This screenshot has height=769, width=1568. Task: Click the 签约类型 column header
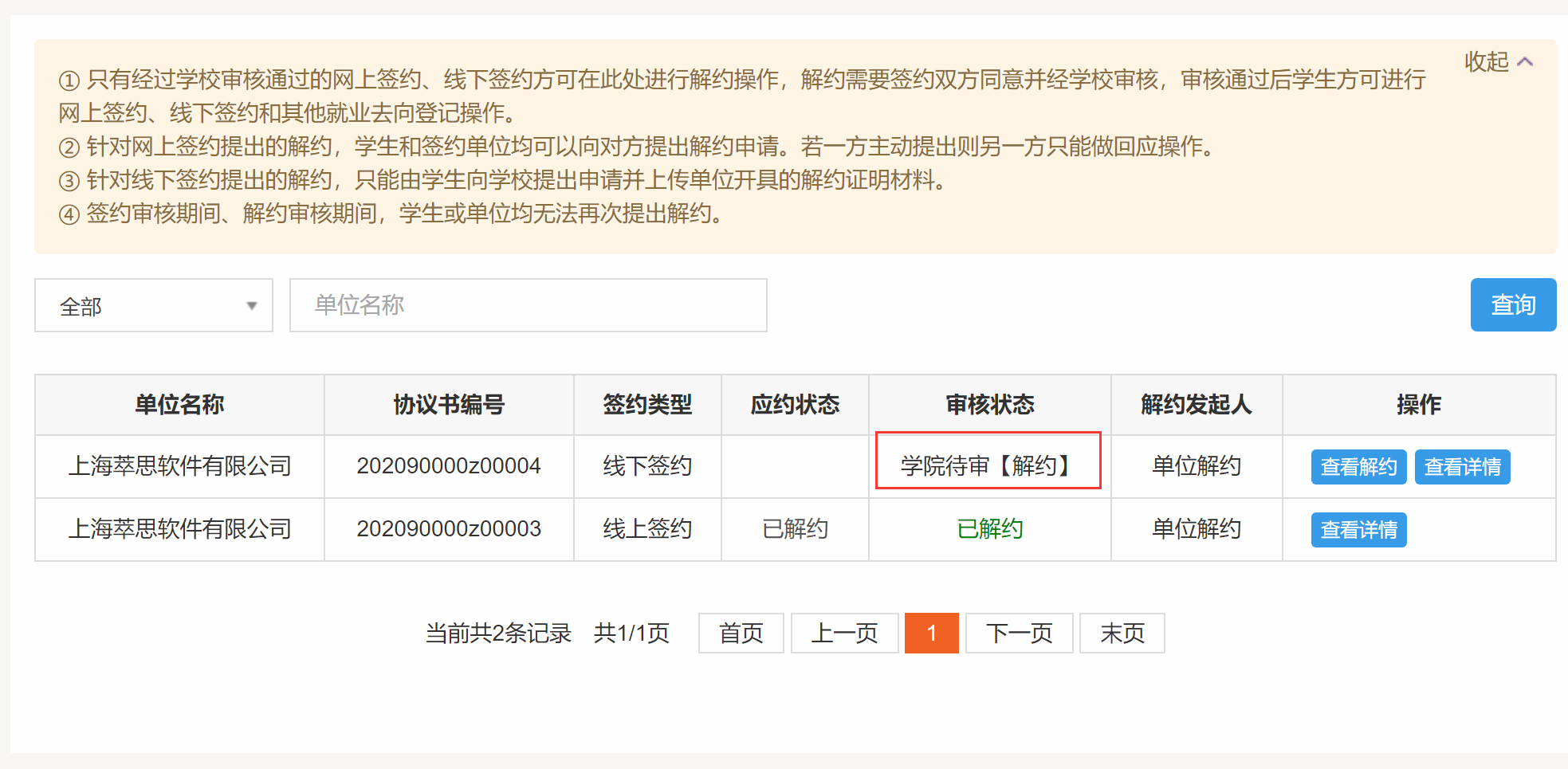point(647,405)
